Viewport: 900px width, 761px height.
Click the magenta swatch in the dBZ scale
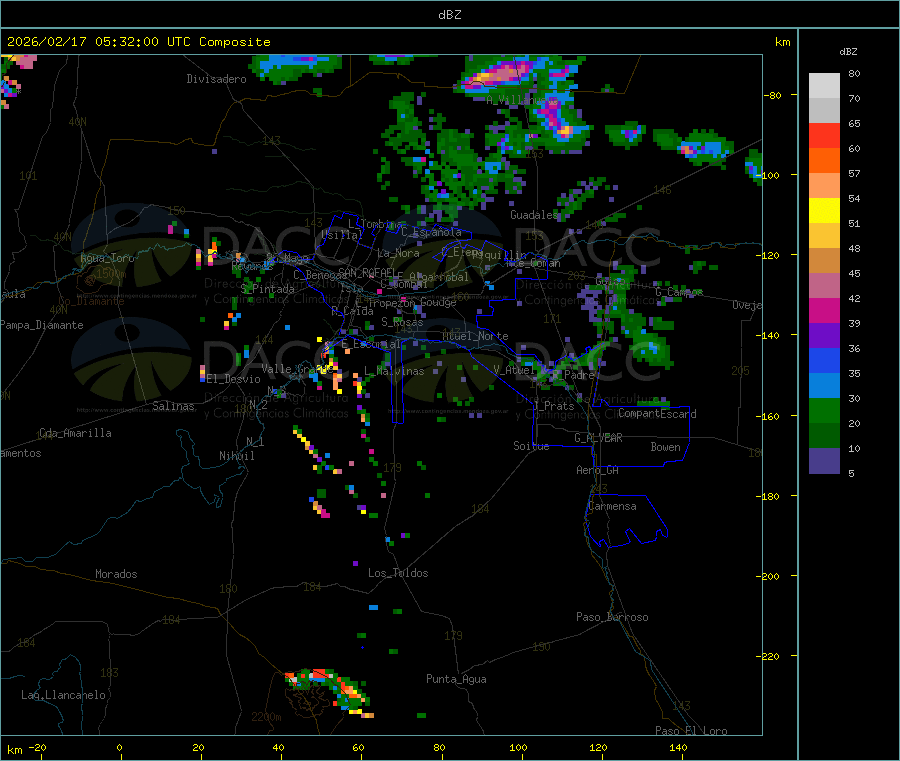(x=824, y=310)
